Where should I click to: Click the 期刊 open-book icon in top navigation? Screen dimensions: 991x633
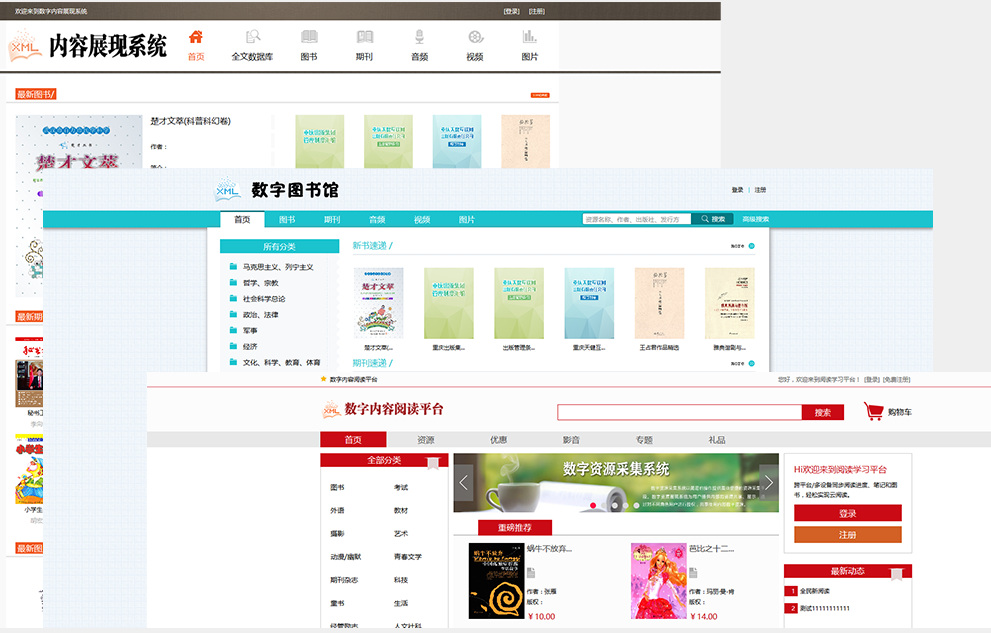tap(364, 37)
